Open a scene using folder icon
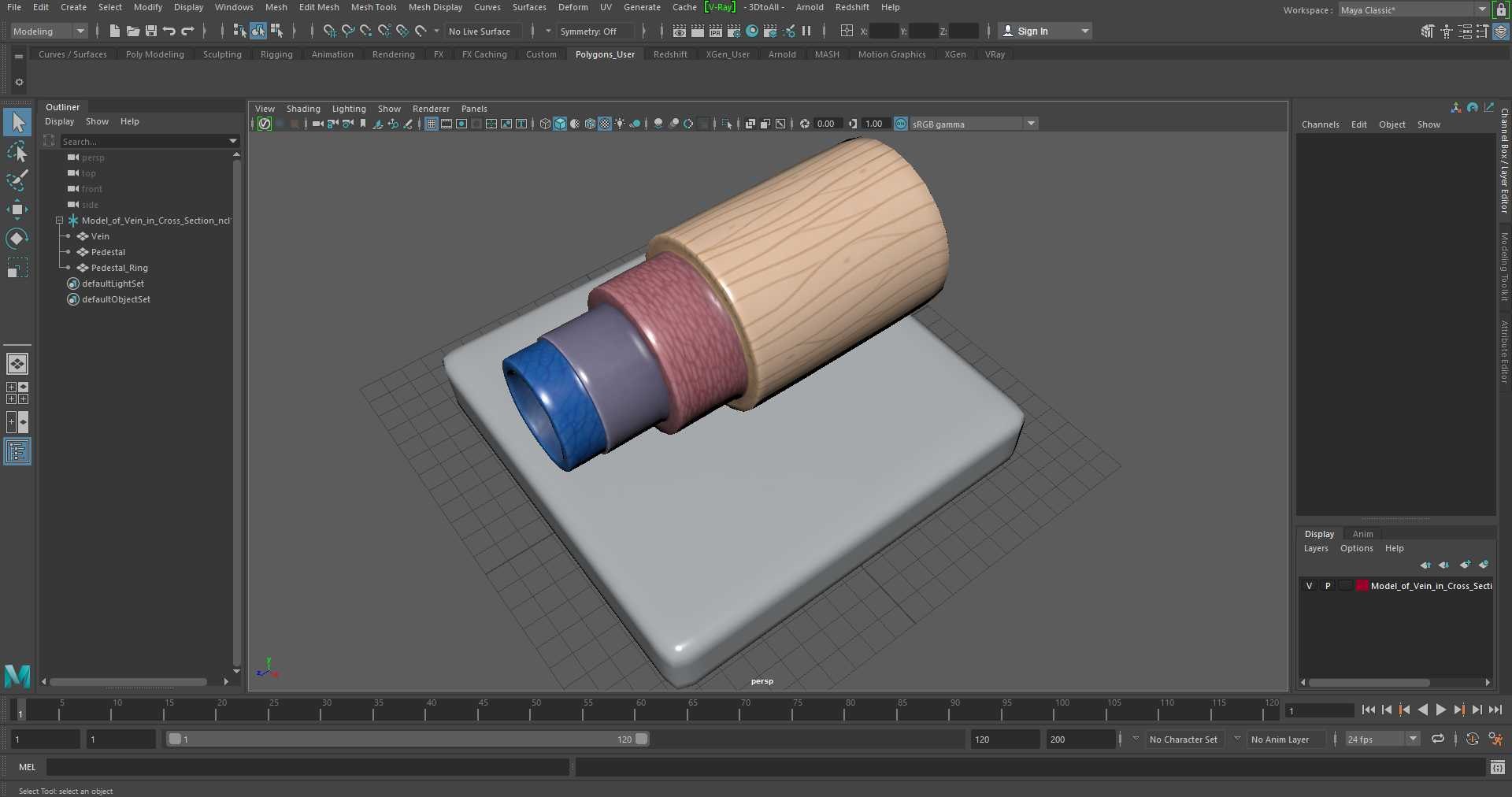Screen dimensions: 1512x797 [x=133, y=32]
